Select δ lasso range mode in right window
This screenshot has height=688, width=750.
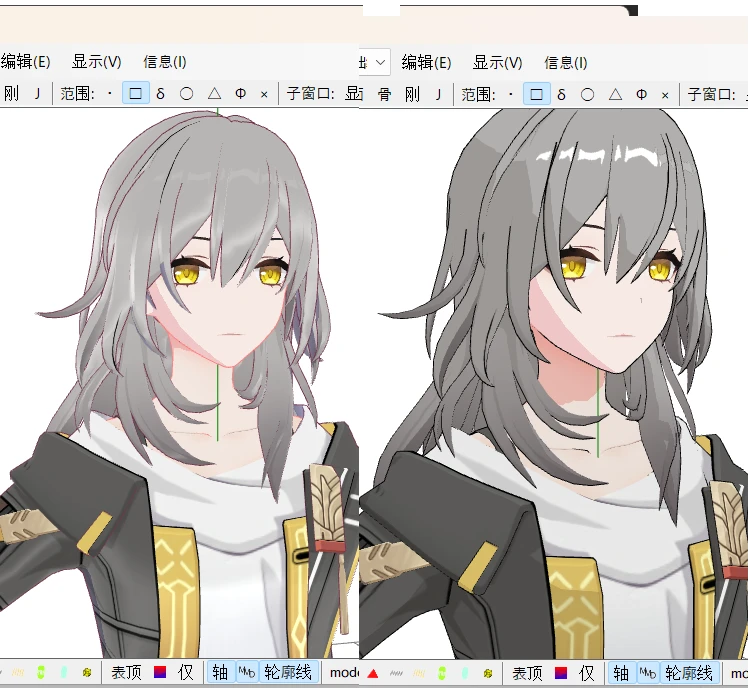click(x=562, y=94)
